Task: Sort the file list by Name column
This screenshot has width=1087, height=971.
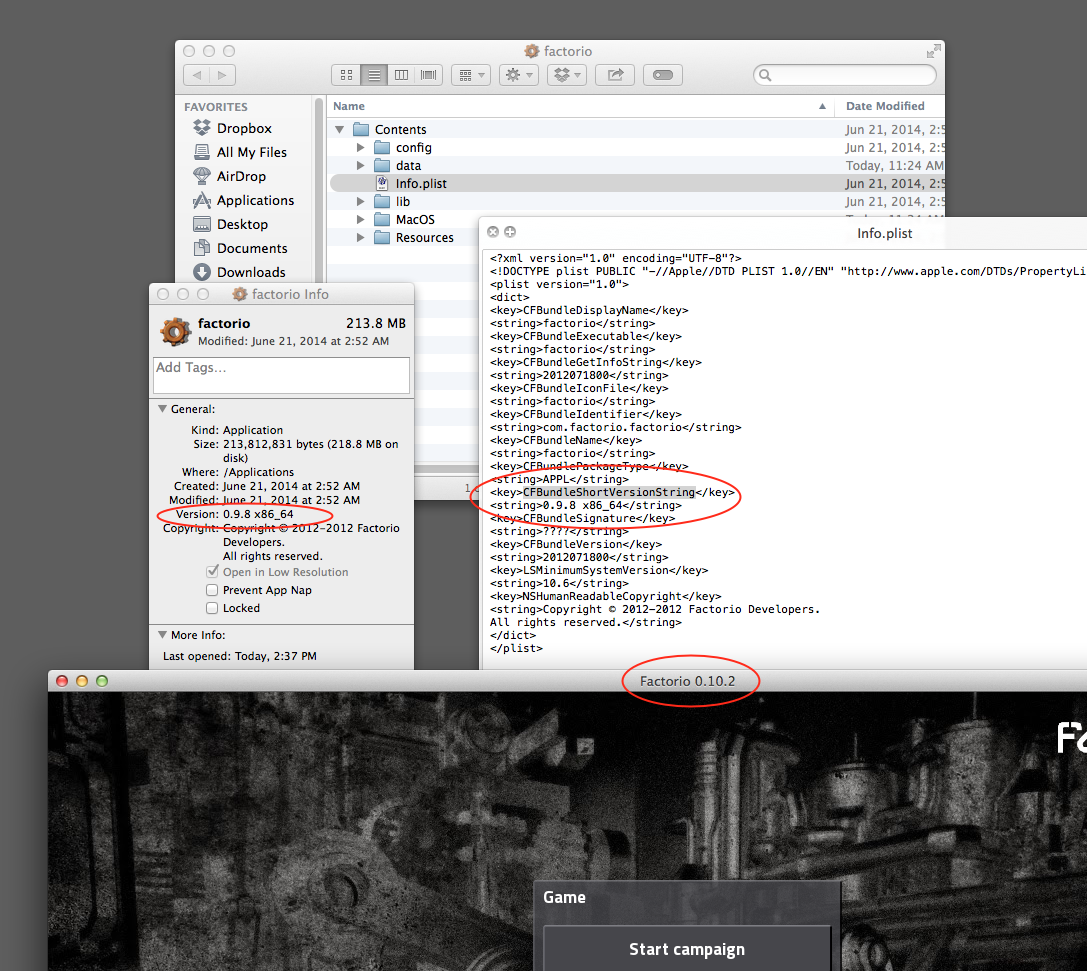Action: click(580, 106)
